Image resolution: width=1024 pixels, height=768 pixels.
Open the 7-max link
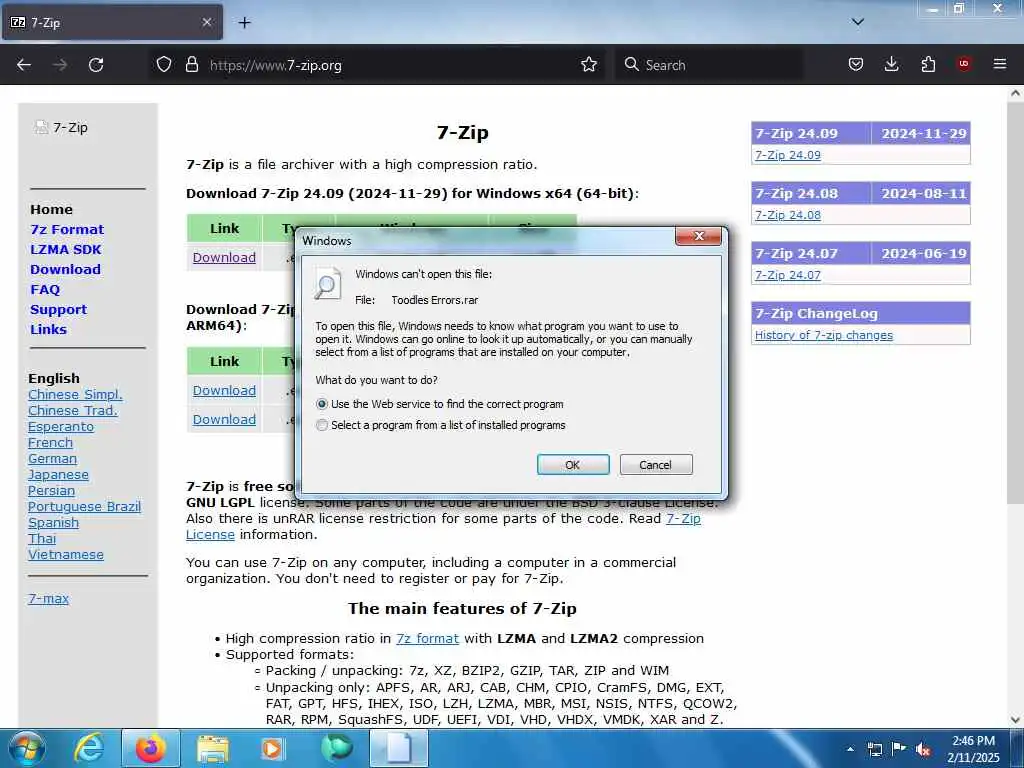point(48,598)
